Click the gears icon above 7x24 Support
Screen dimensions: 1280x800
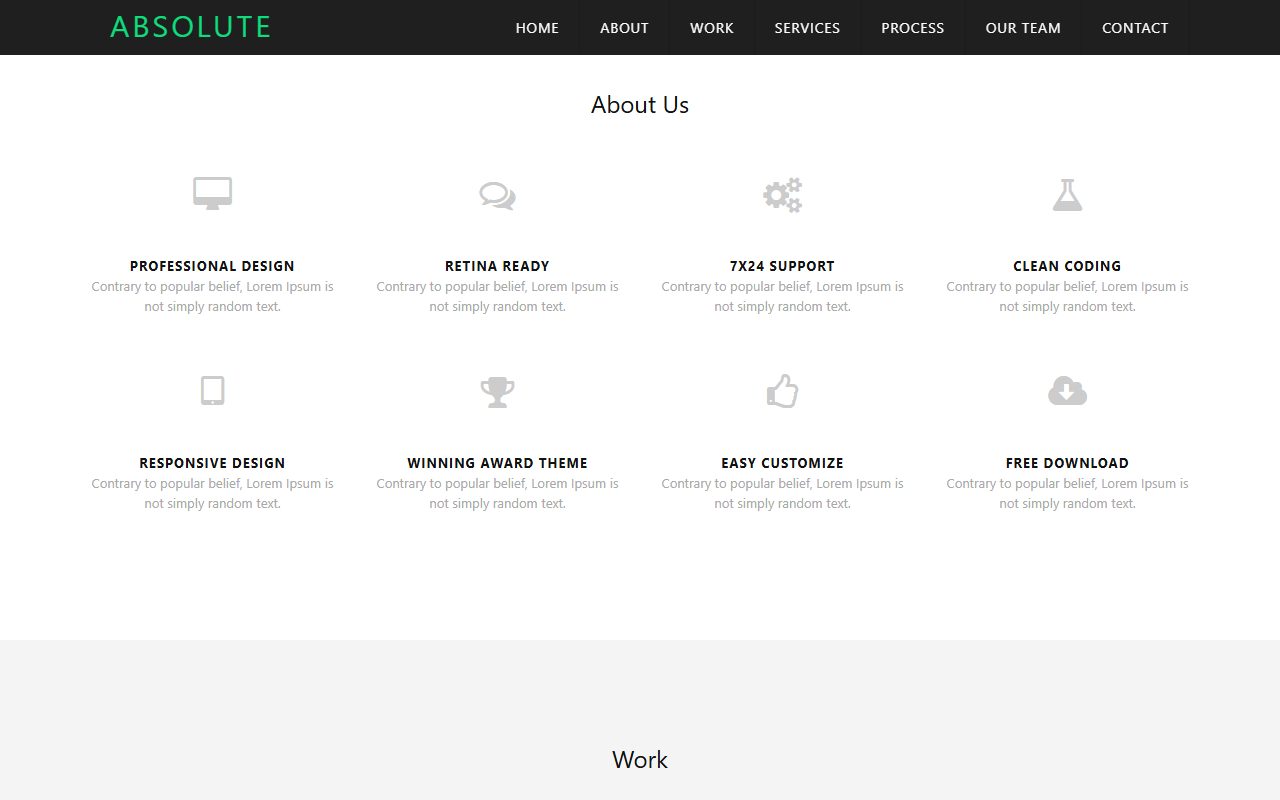(782, 195)
